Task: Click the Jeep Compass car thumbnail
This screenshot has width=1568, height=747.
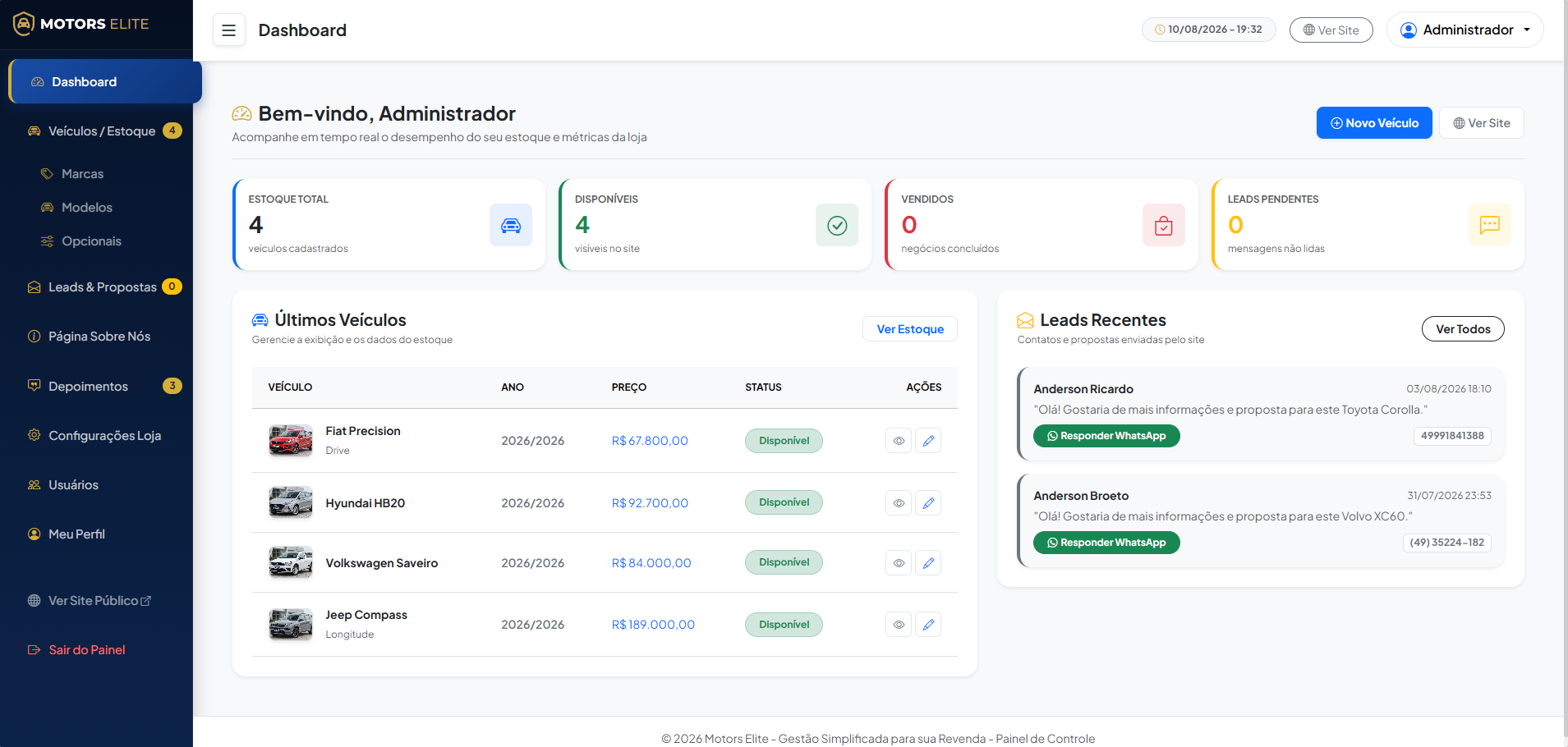Action: tap(291, 624)
